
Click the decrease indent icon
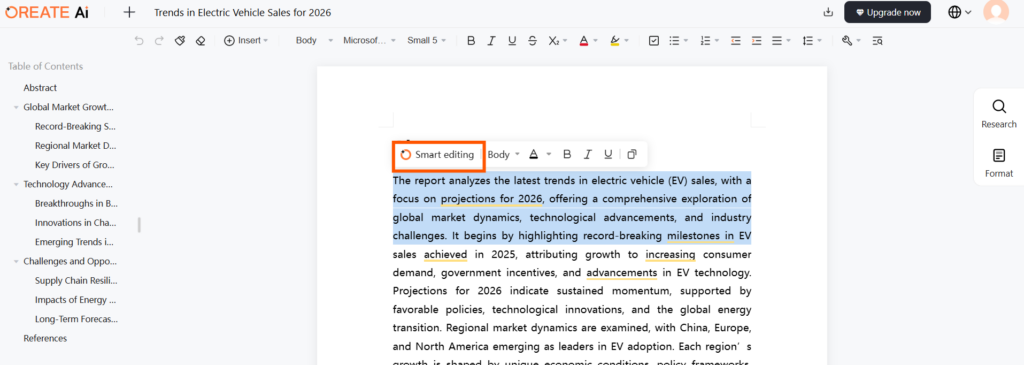pyautogui.click(x=735, y=40)
